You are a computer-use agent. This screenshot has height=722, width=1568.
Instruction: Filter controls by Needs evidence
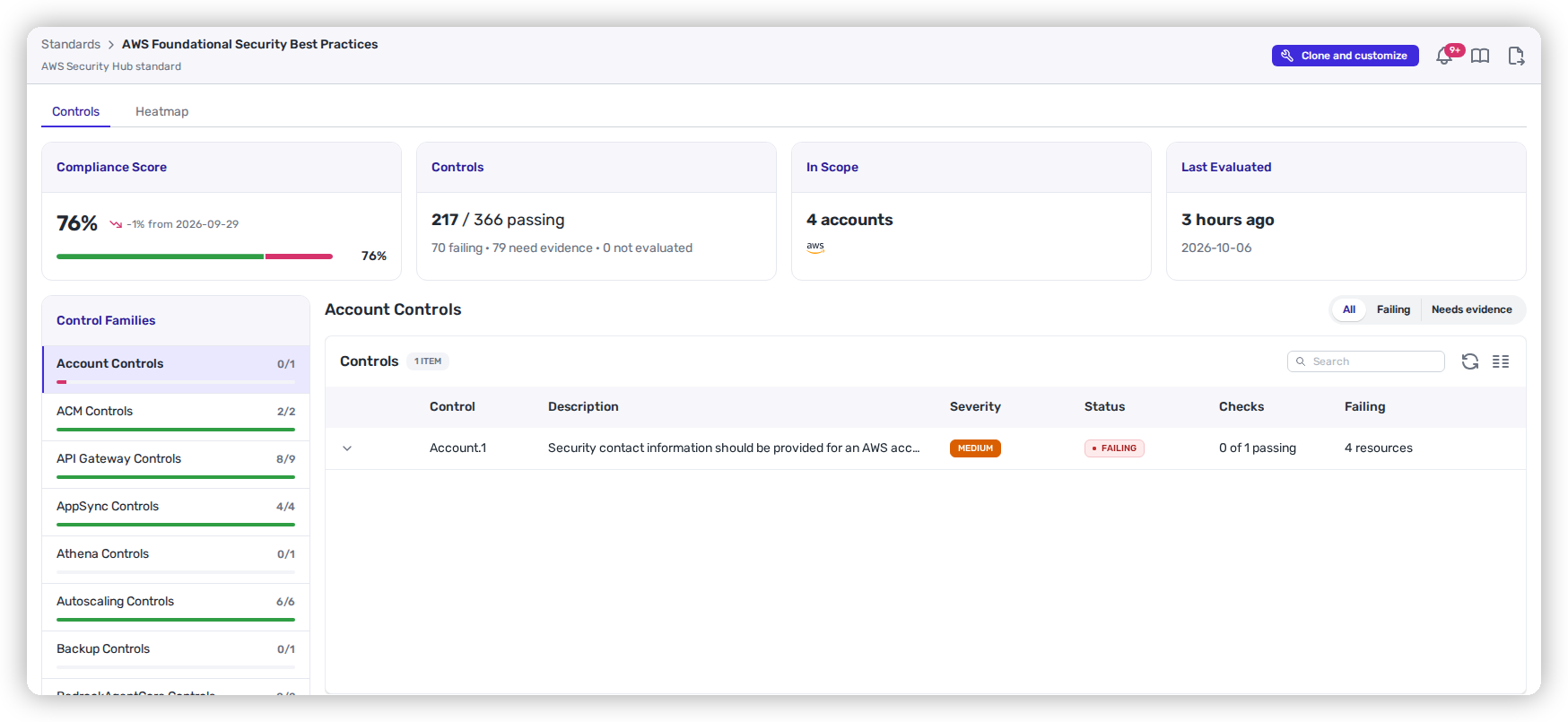pyautogui.click(x=1472, y=309)
